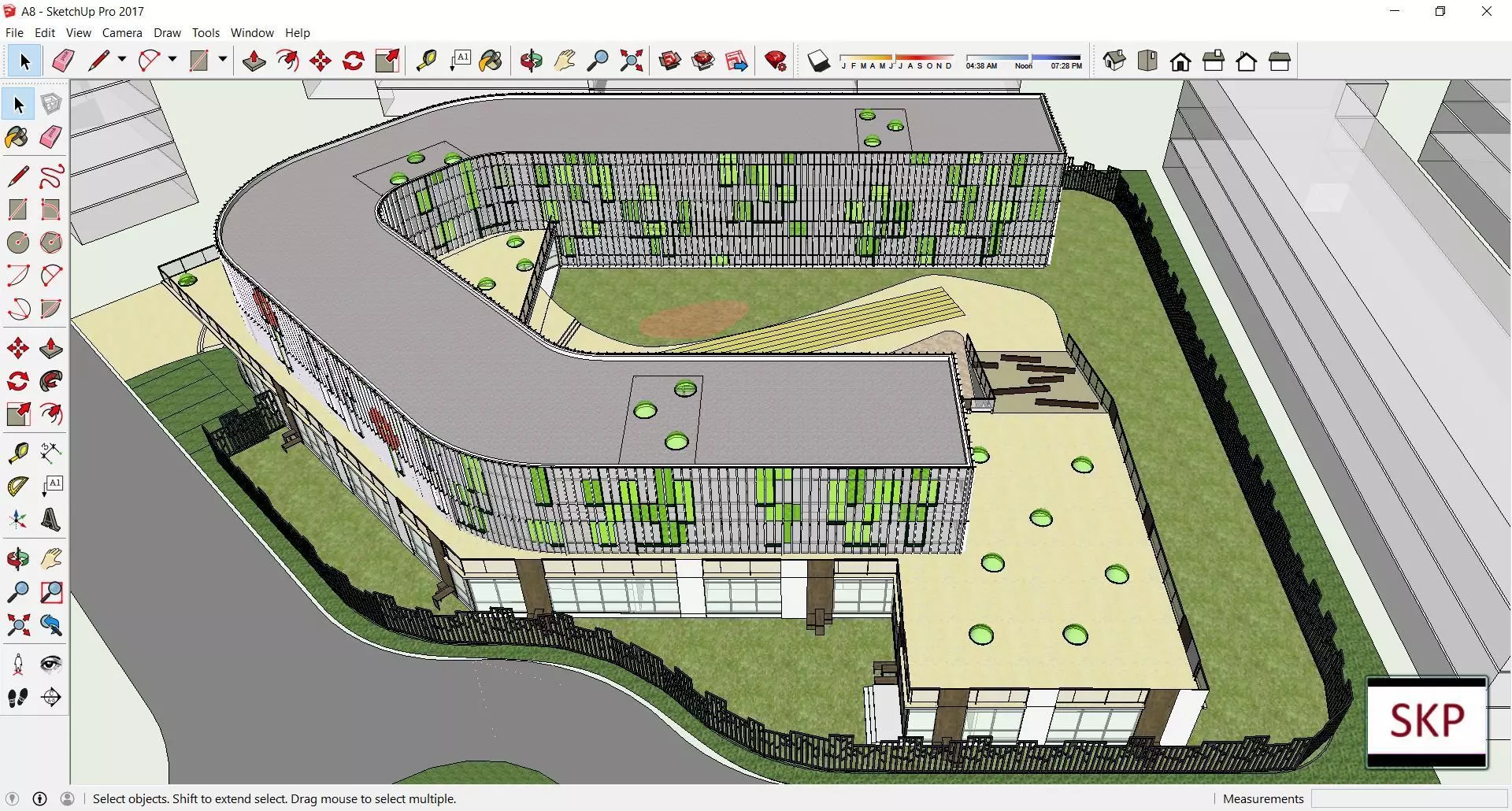
Task: Select the Position Camera tool
Action: pos(18,664)
